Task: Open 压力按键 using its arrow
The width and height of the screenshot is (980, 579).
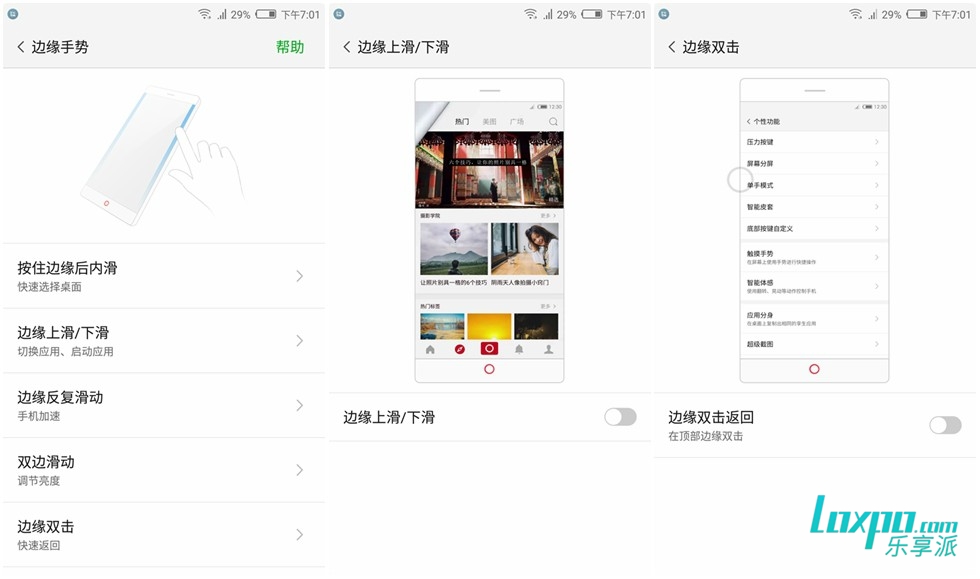Action: 875,141
